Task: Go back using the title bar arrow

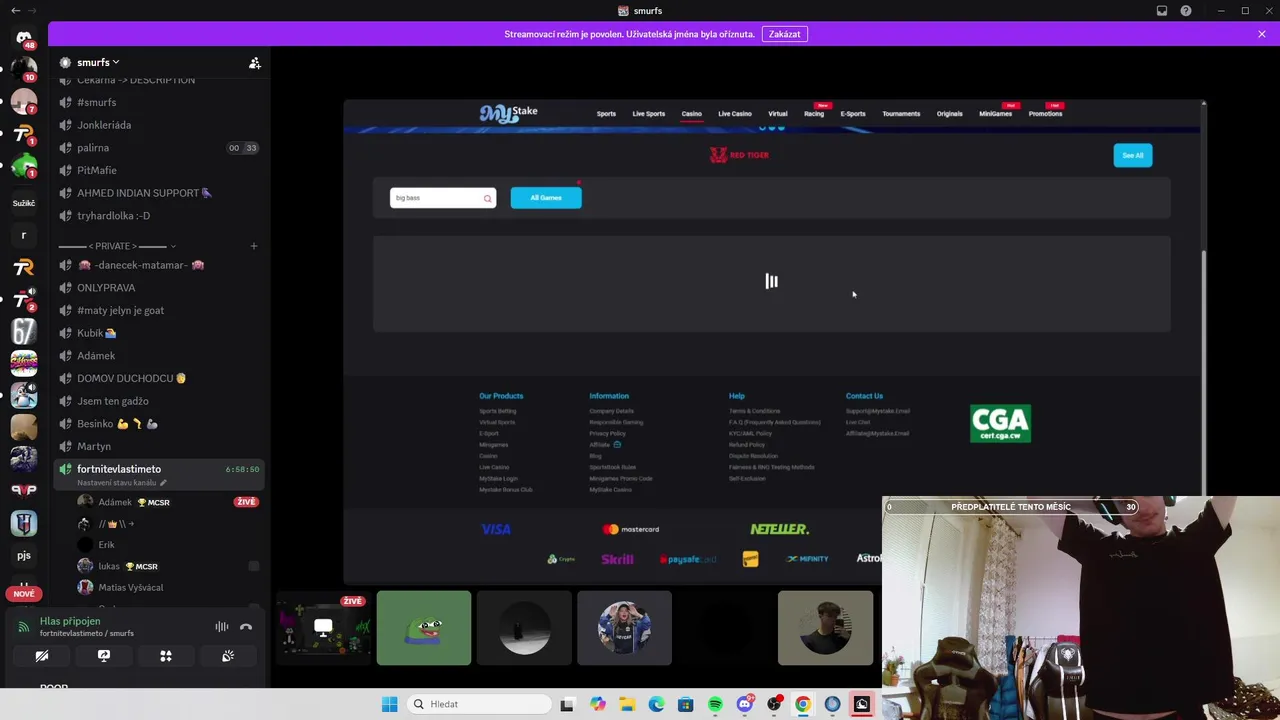Action: click(x=15, y=11)
